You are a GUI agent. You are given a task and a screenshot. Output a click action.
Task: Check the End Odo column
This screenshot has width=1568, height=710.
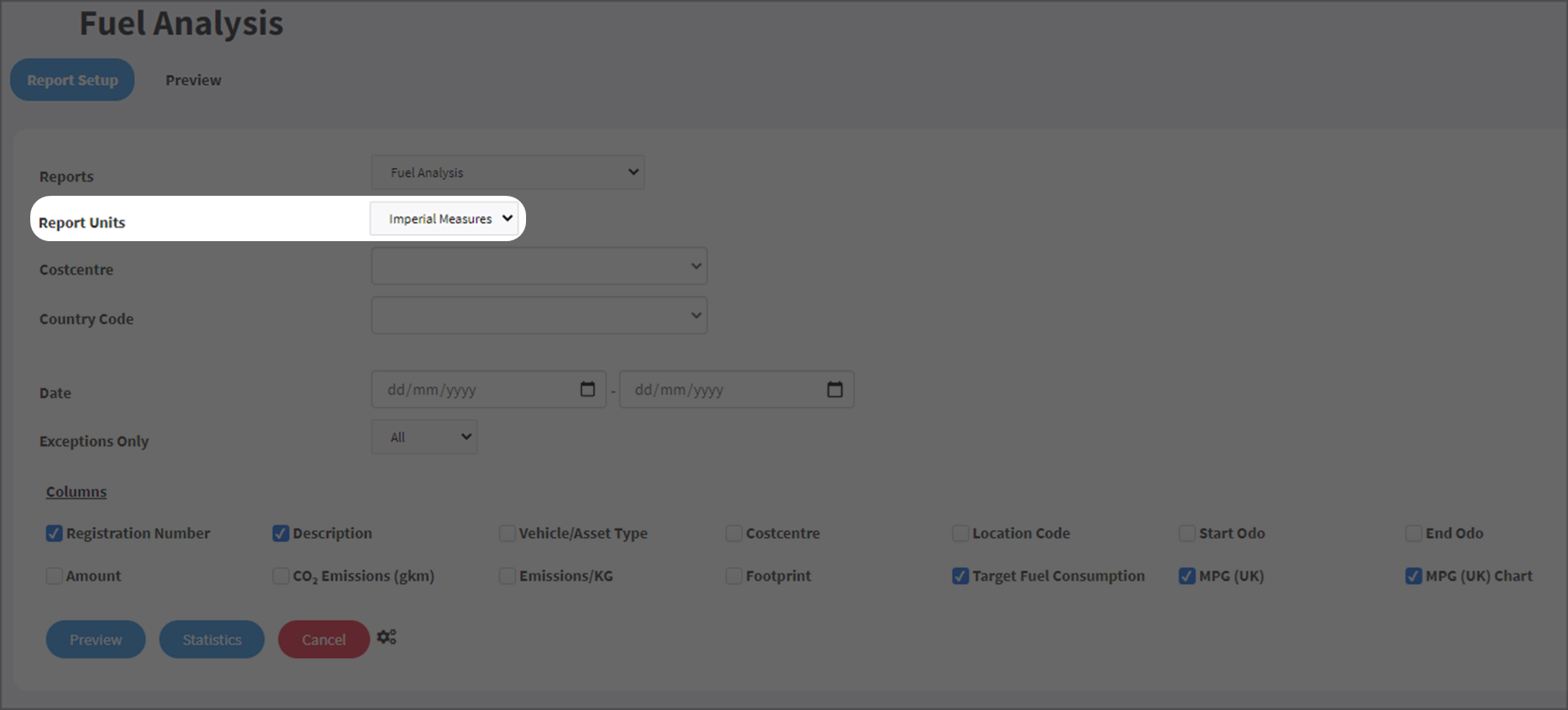tap(1413, 534)
